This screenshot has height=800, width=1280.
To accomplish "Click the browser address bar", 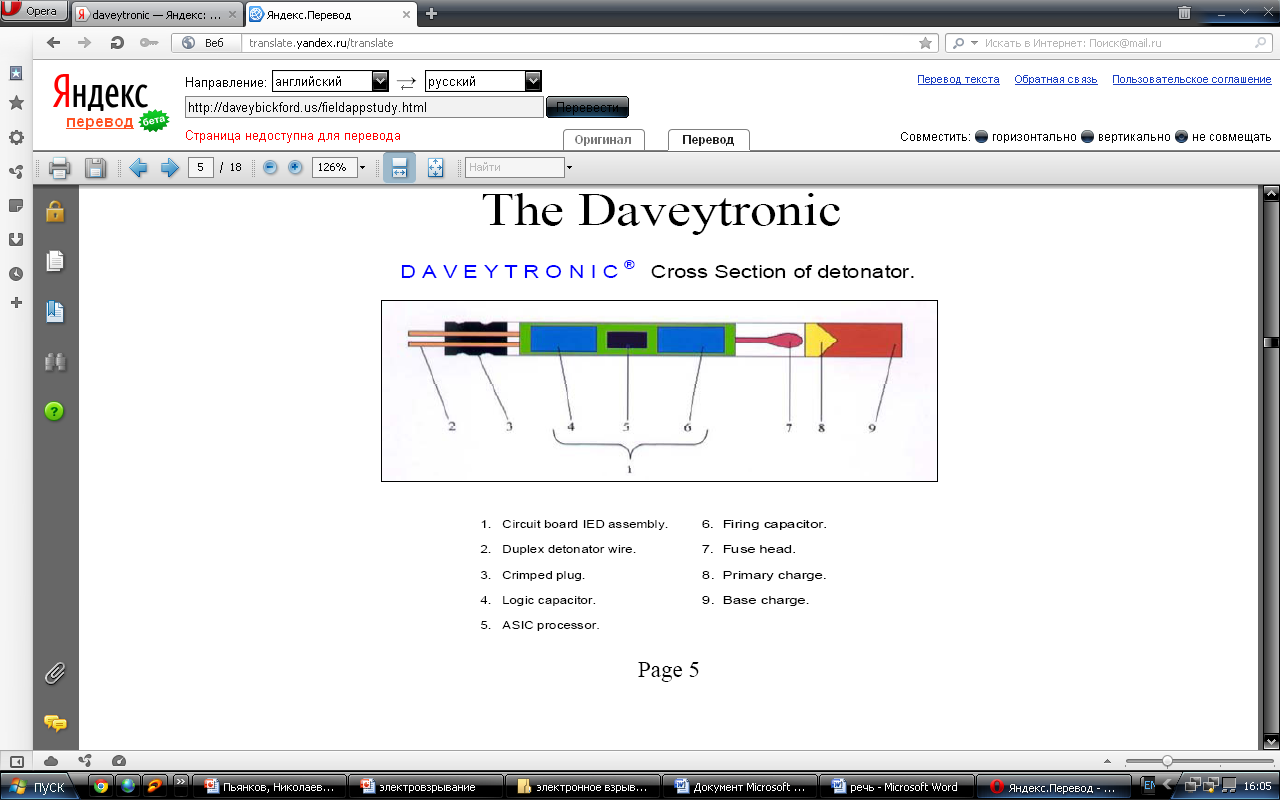I will coord(580,43).
